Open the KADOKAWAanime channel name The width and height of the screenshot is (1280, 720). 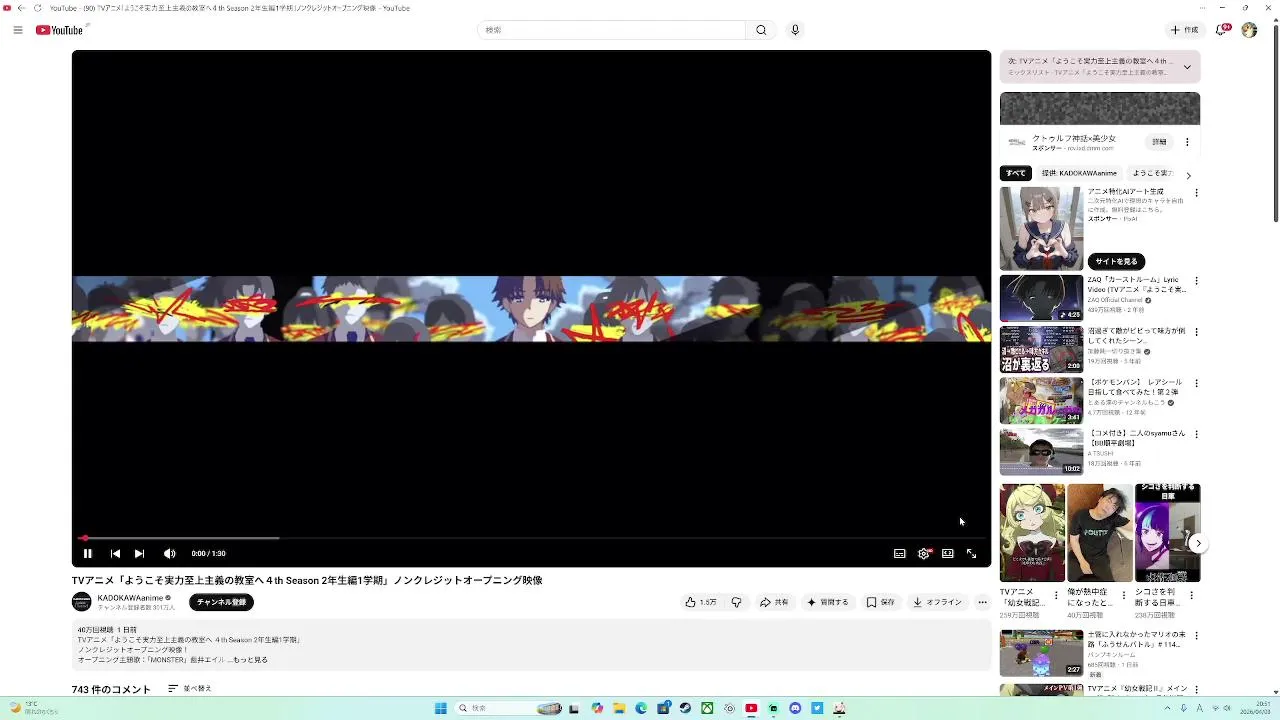130,598
